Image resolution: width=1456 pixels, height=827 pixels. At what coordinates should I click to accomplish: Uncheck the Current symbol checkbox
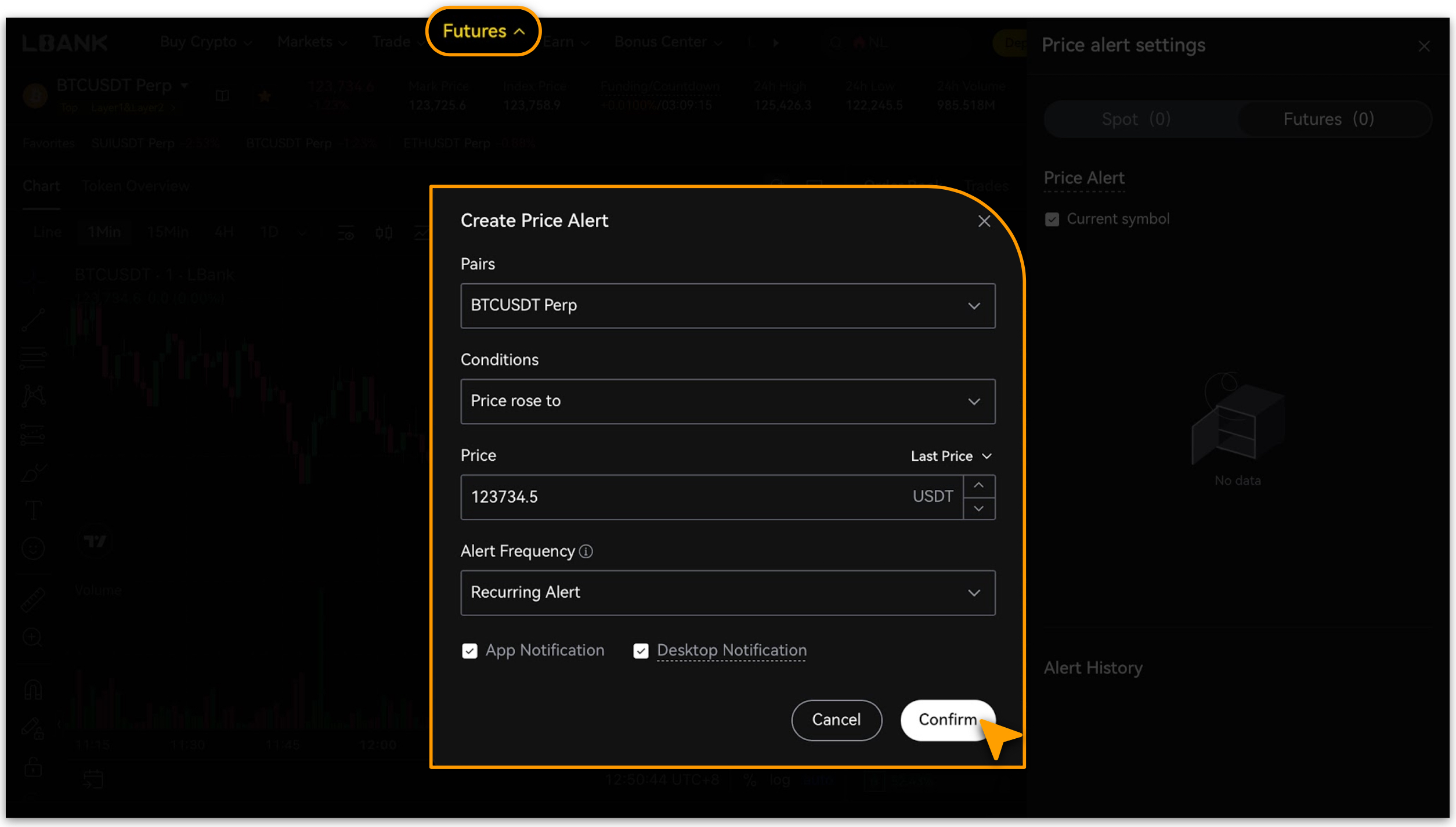[x=1052, y=219]
